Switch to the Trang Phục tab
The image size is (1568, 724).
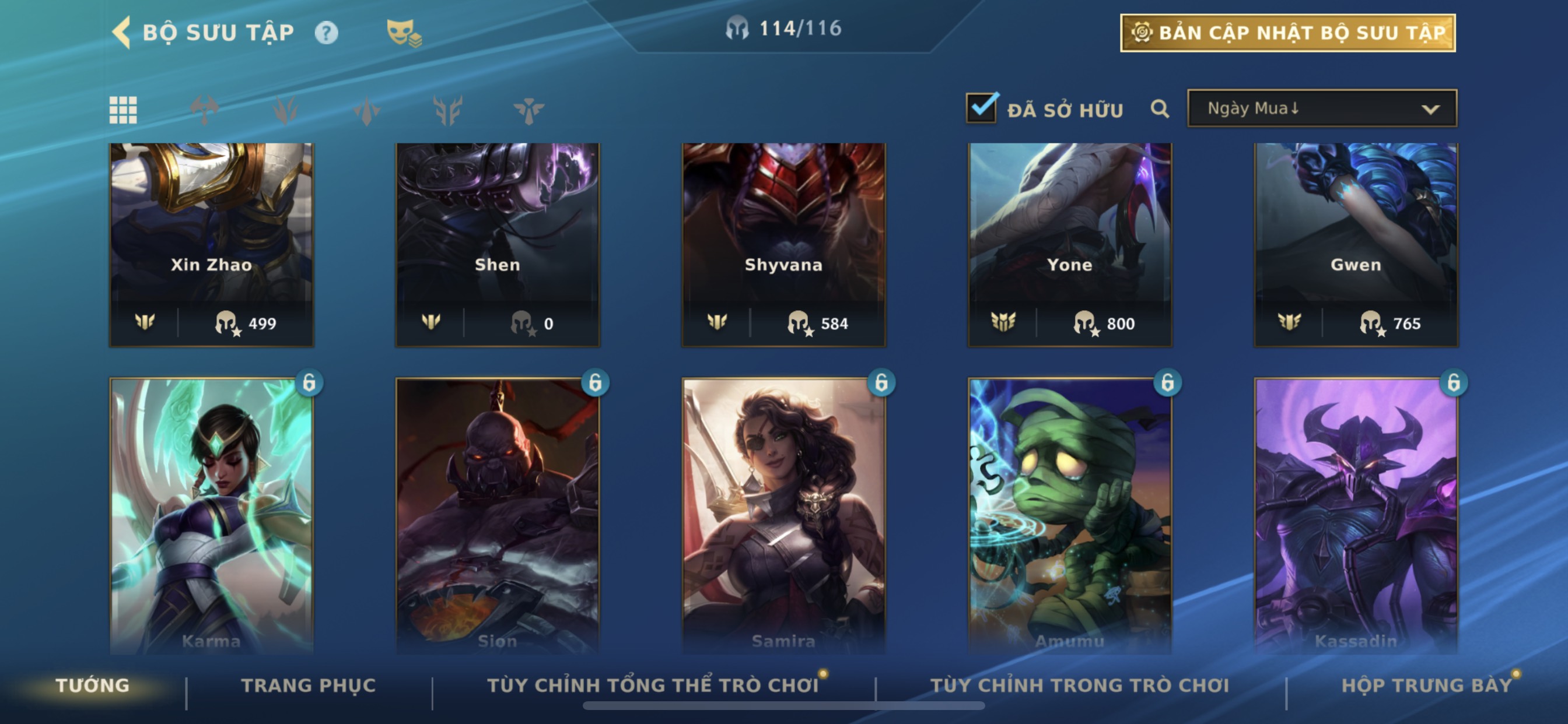click(x=309, y=685)
